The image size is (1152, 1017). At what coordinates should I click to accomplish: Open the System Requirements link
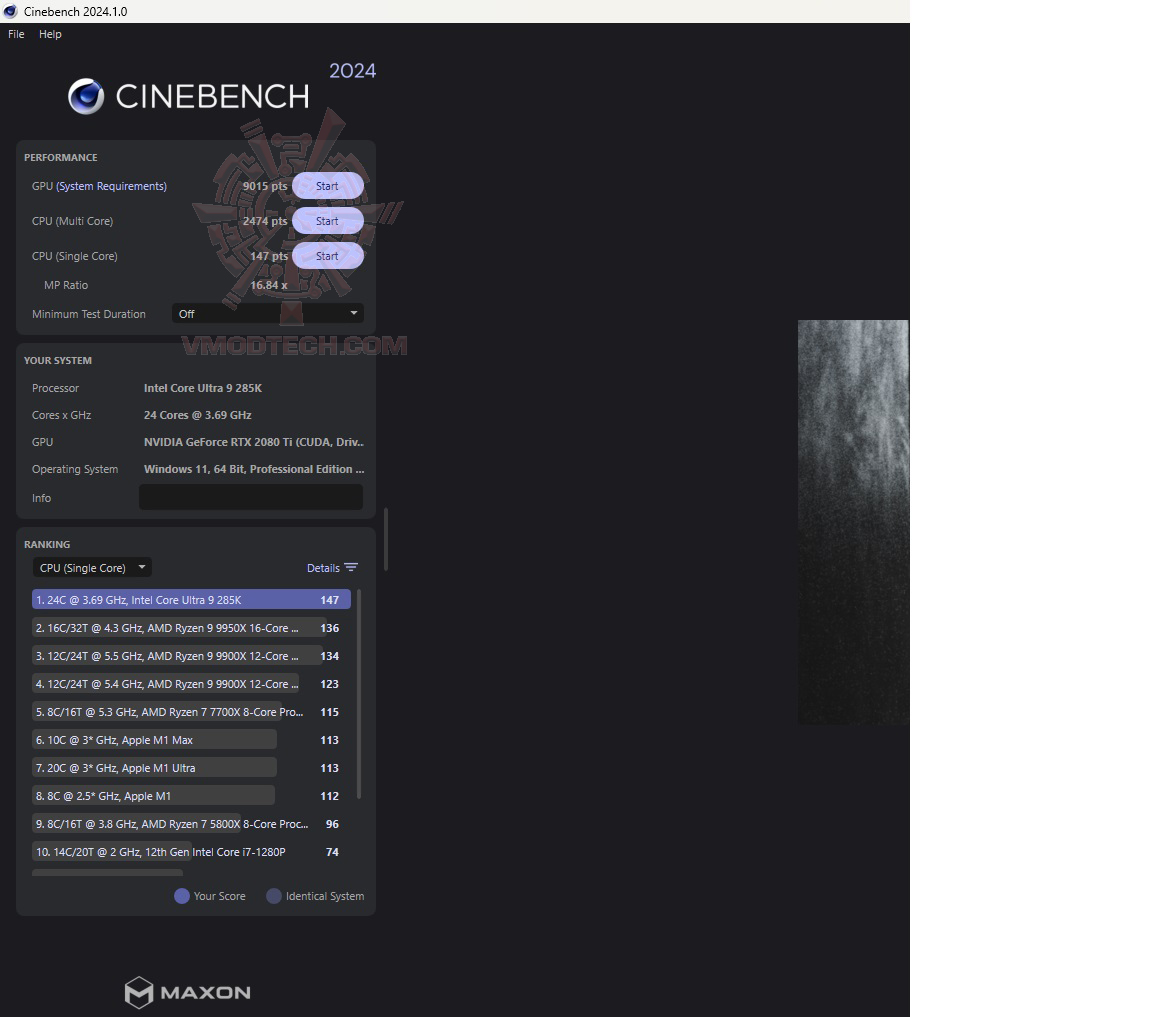point(112,186)
